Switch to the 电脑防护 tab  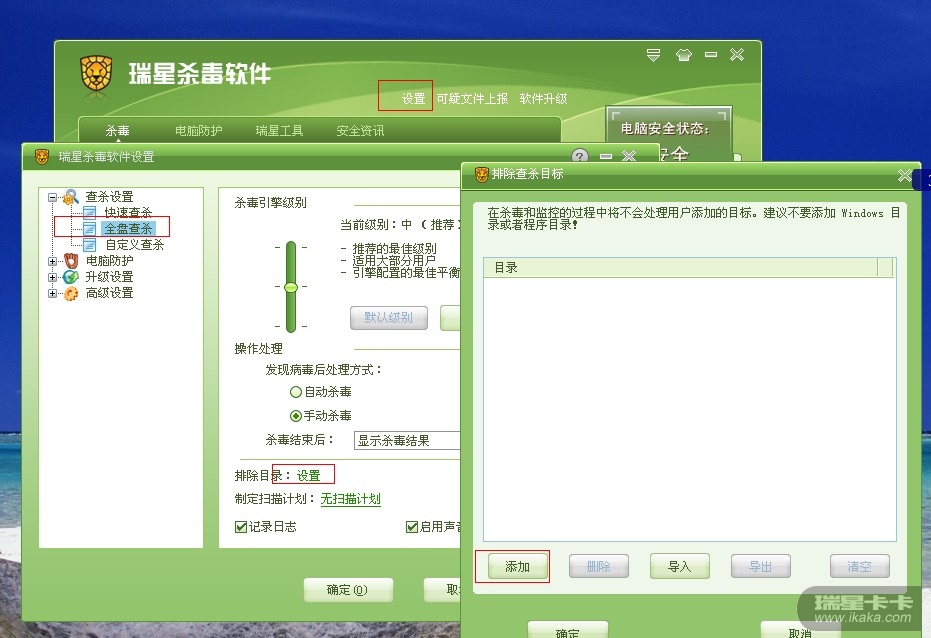199,131
